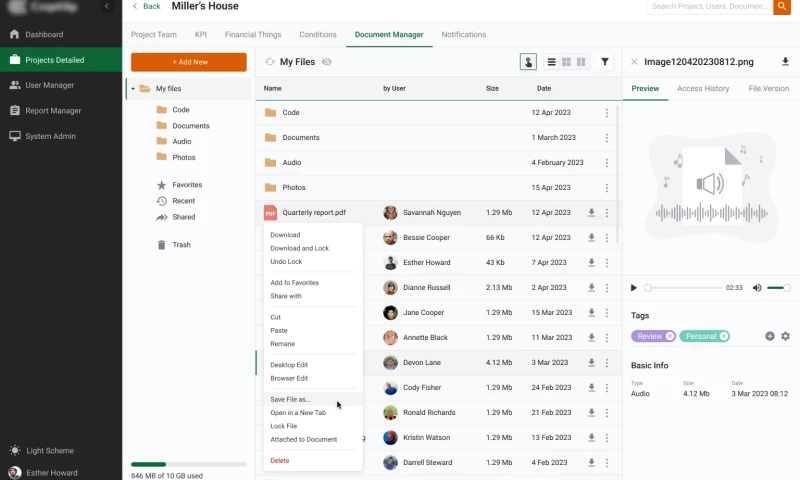Collapse the My files tree node
This screenshot has width=800, height=480.
pos(133,89)
